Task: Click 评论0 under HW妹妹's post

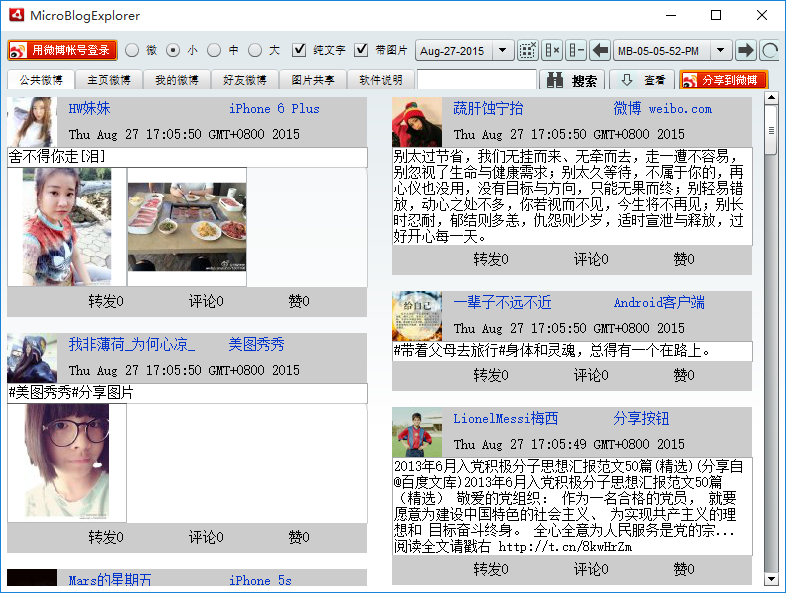Action: [x=206, y=301]
